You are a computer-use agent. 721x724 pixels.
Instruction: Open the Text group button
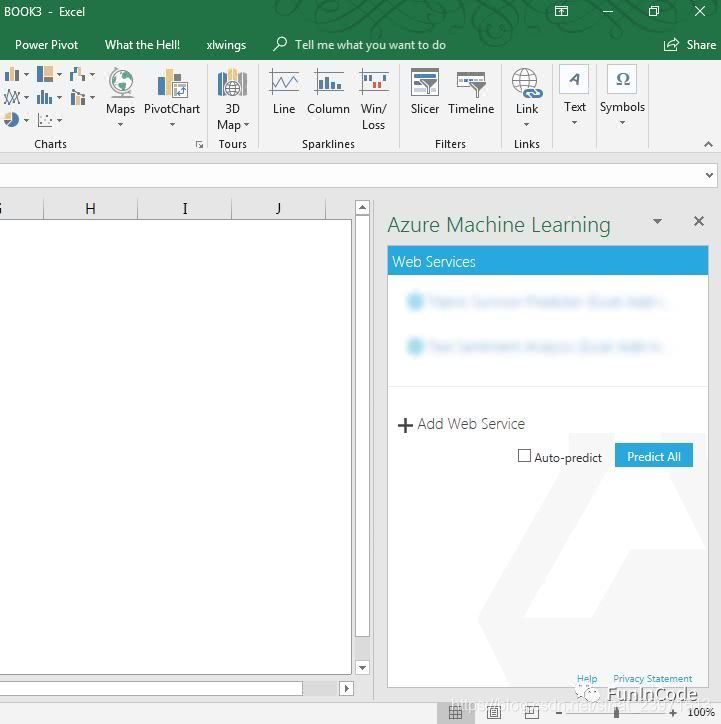574,96
